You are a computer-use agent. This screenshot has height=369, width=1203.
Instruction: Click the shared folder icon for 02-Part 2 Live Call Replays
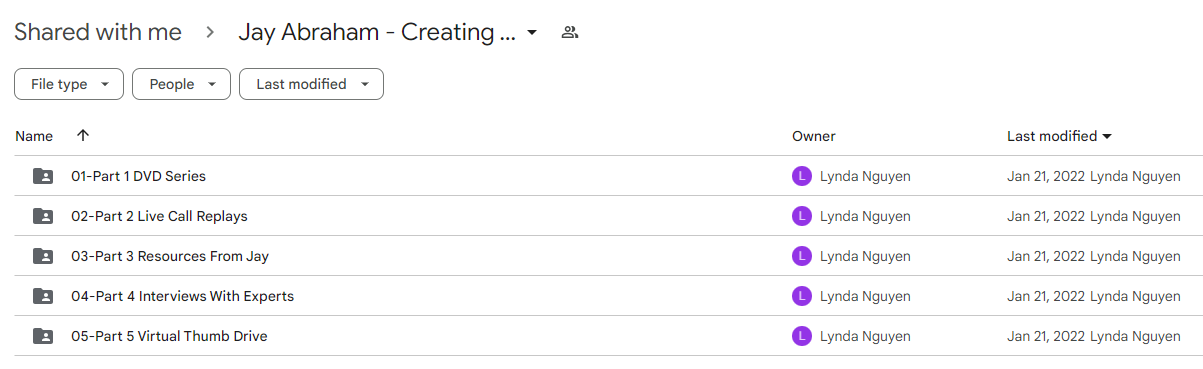pyautogui.click(x=43, y=216)
